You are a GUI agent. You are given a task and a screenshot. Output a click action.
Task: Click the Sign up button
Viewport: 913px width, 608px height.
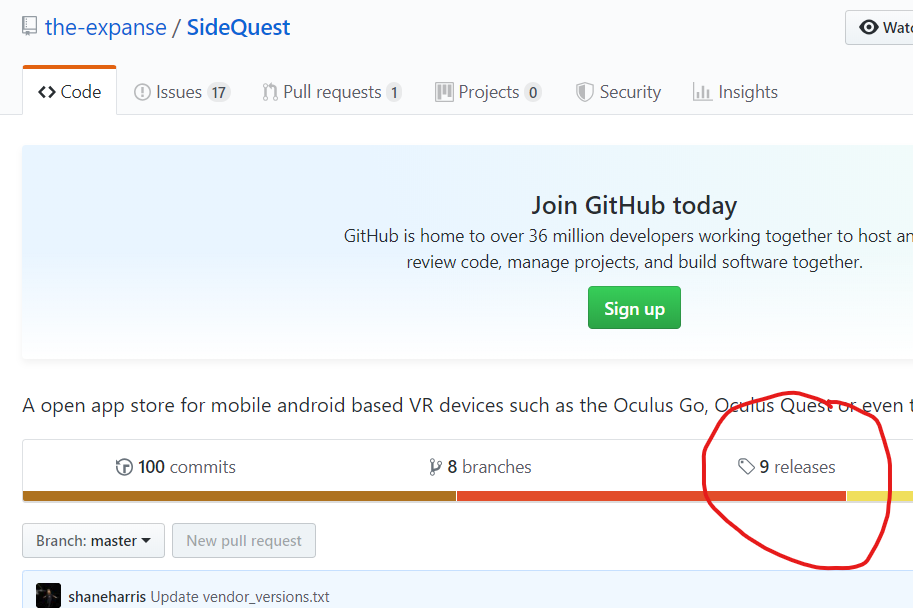pos(634,307)
